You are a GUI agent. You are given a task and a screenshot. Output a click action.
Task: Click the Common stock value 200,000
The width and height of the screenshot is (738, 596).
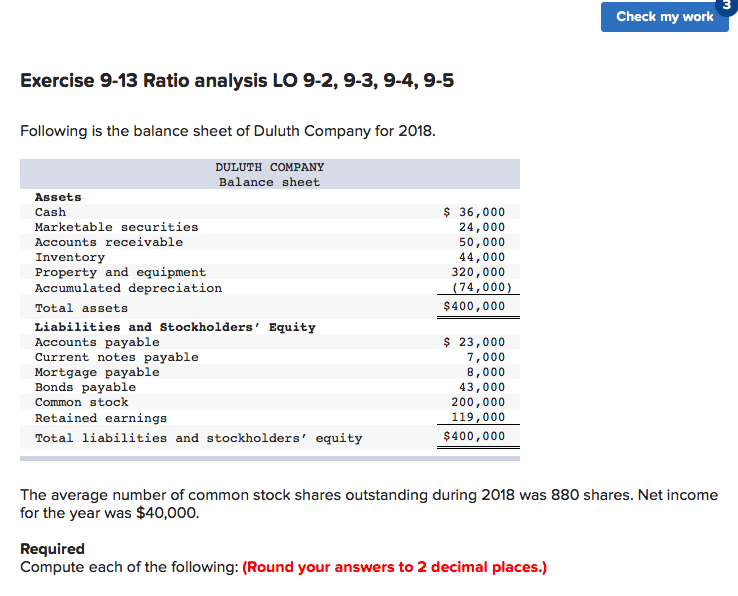(x=478, y=403)
